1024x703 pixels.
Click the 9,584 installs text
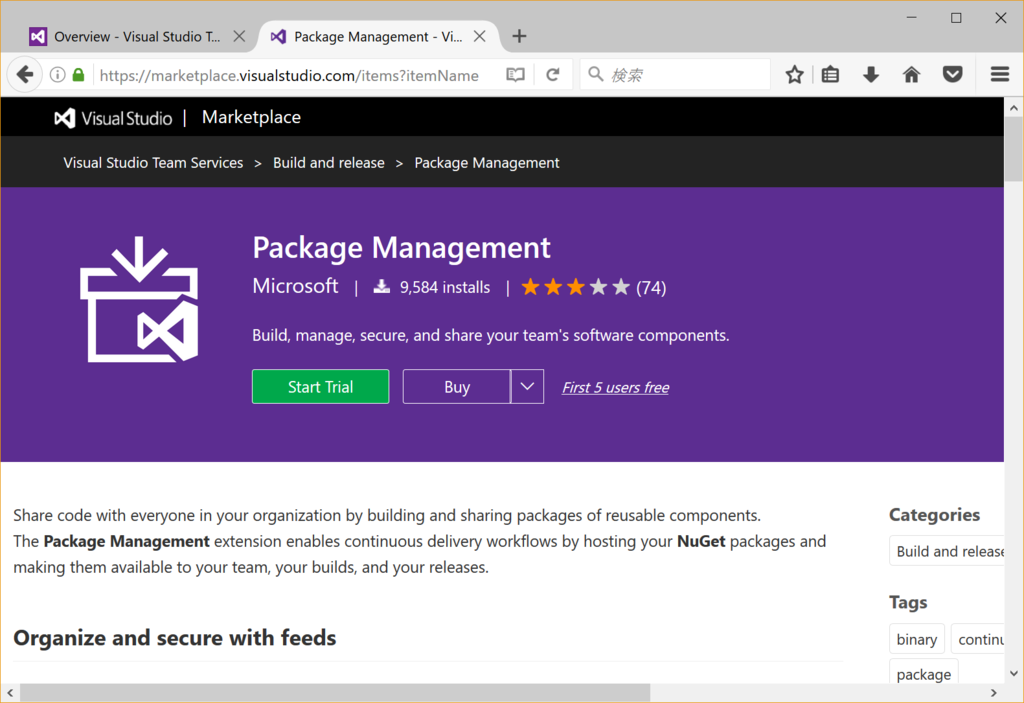(x=445, y=287)
